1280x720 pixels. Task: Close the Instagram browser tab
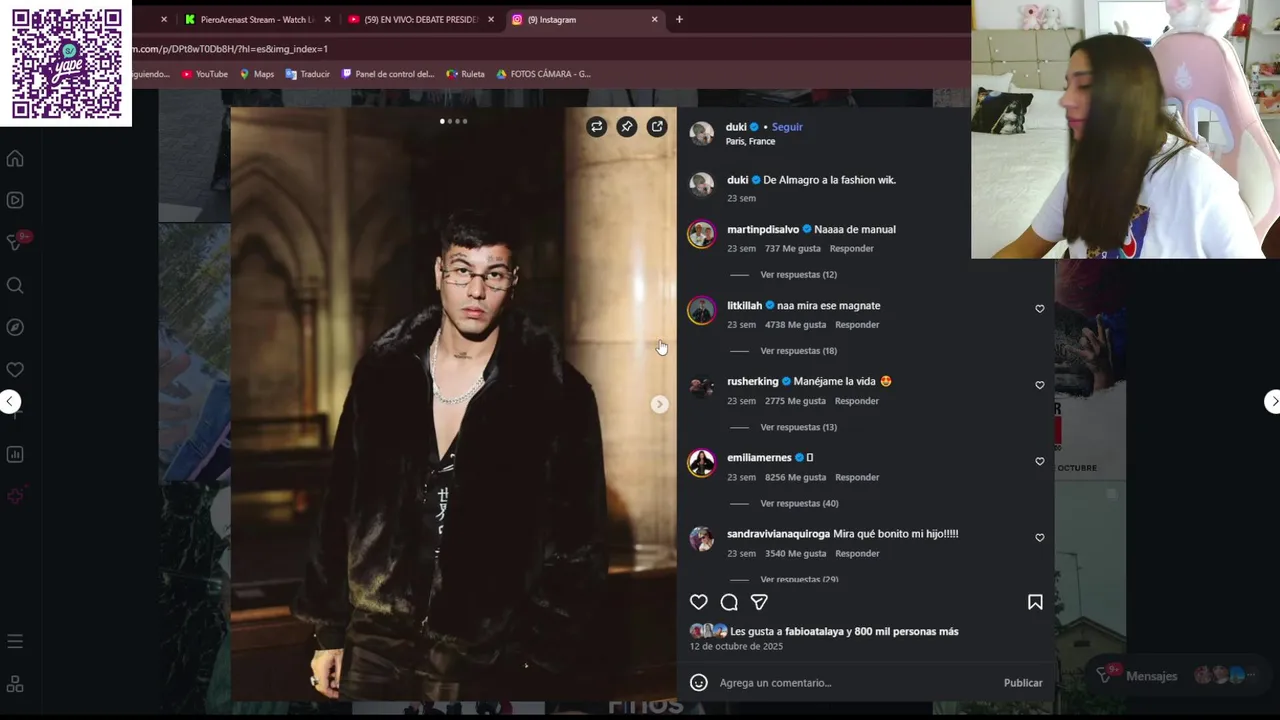pyautogui.click(x=655, y=19)
